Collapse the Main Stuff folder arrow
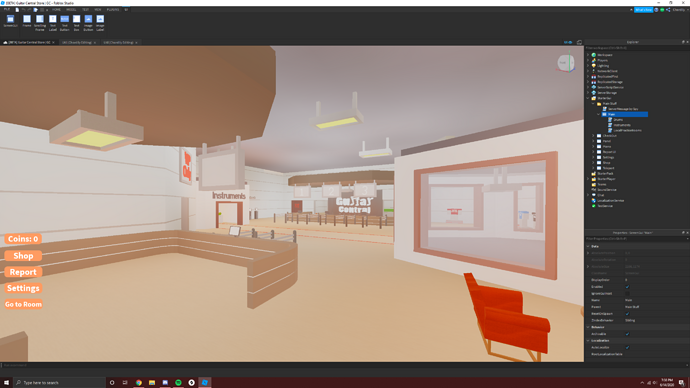 point(593,103)
